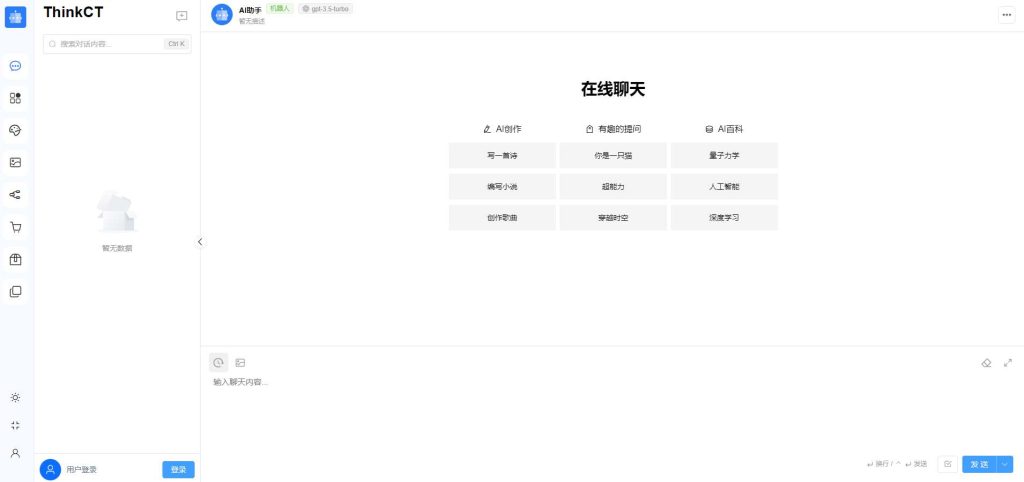Select the 量子力学 prompt
Viewport: 1024px width, 482px height.
click(x=724, y=155)
